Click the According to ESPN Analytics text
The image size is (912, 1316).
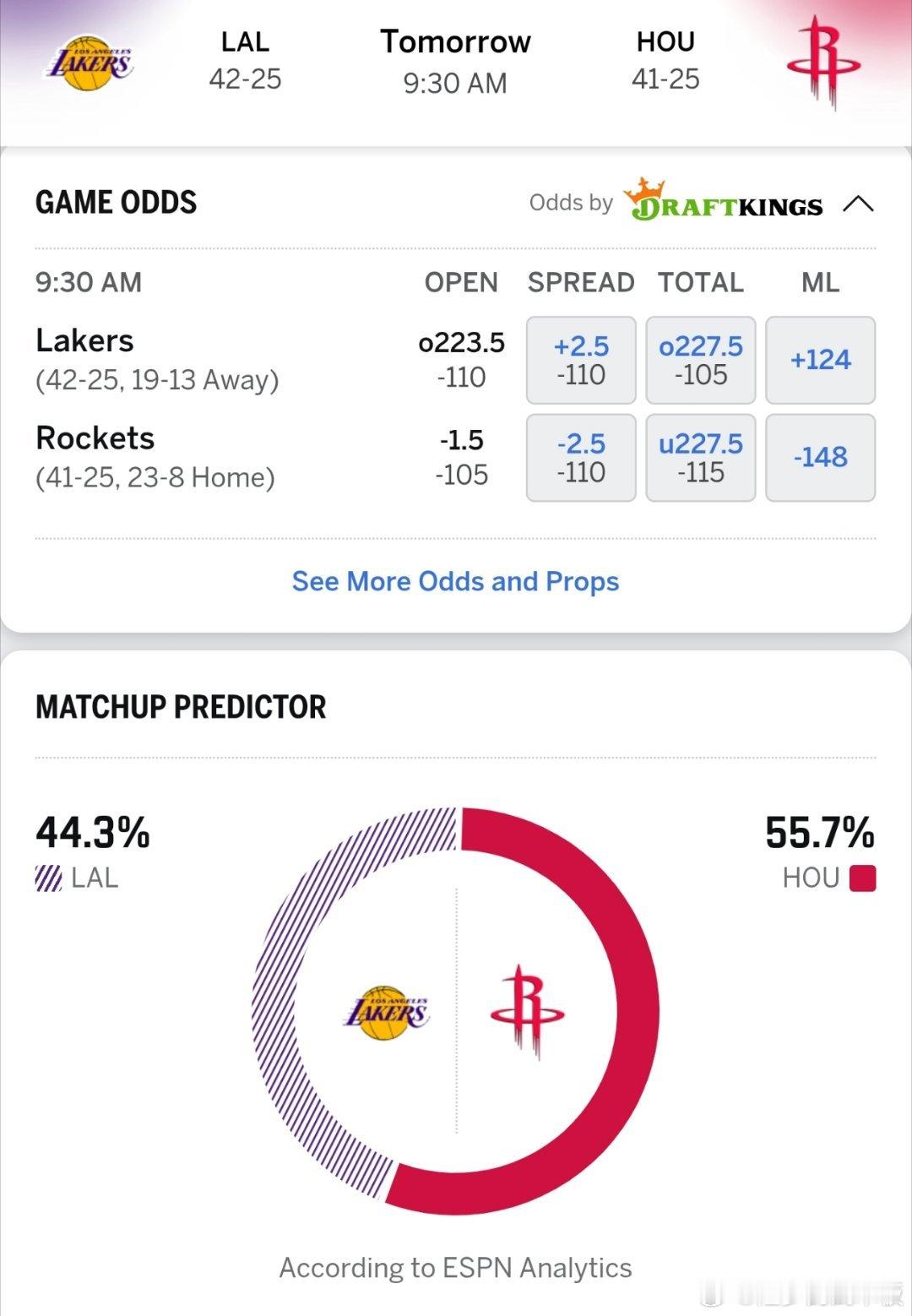pyautogui.click(x=456, y=1267)
